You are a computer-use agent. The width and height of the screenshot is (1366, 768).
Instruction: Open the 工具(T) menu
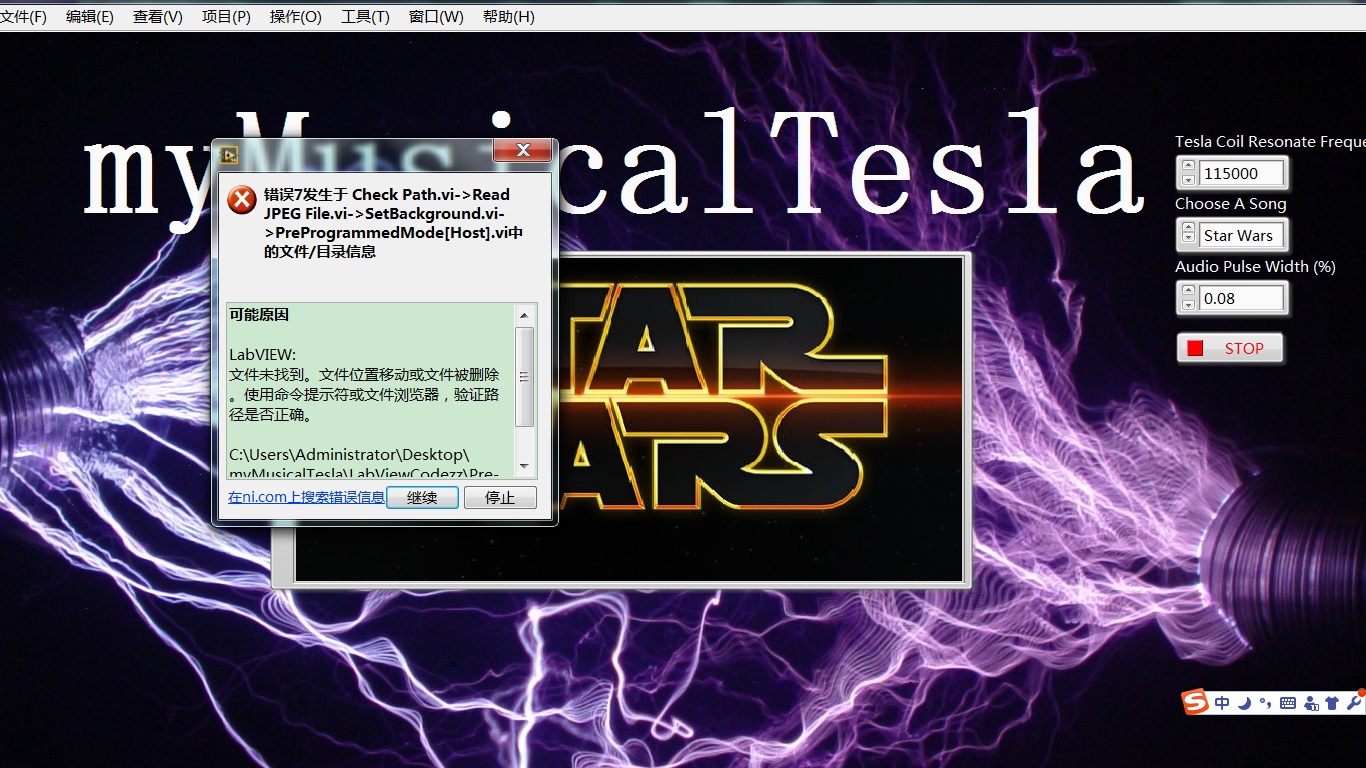click(365, 17)
